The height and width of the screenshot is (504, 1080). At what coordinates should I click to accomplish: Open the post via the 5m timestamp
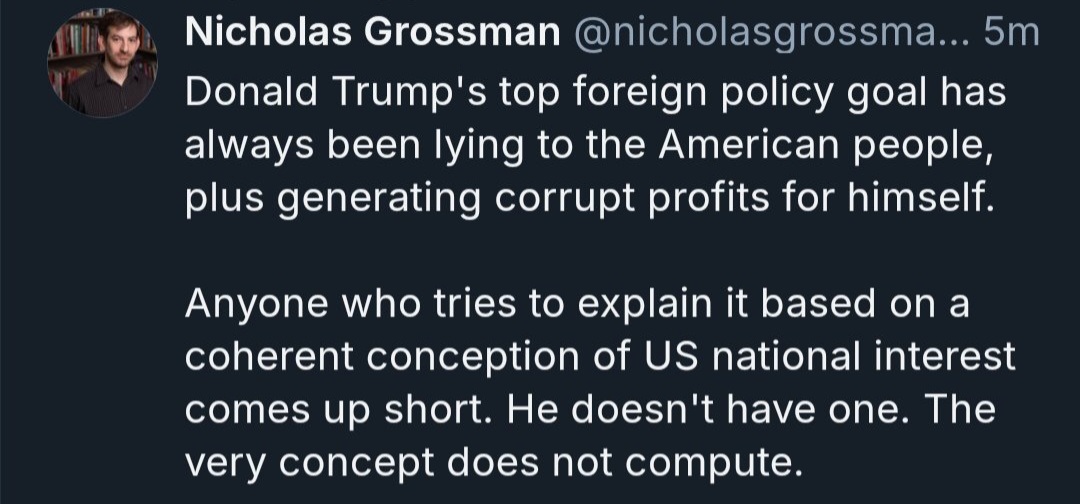click(1012, 33)
